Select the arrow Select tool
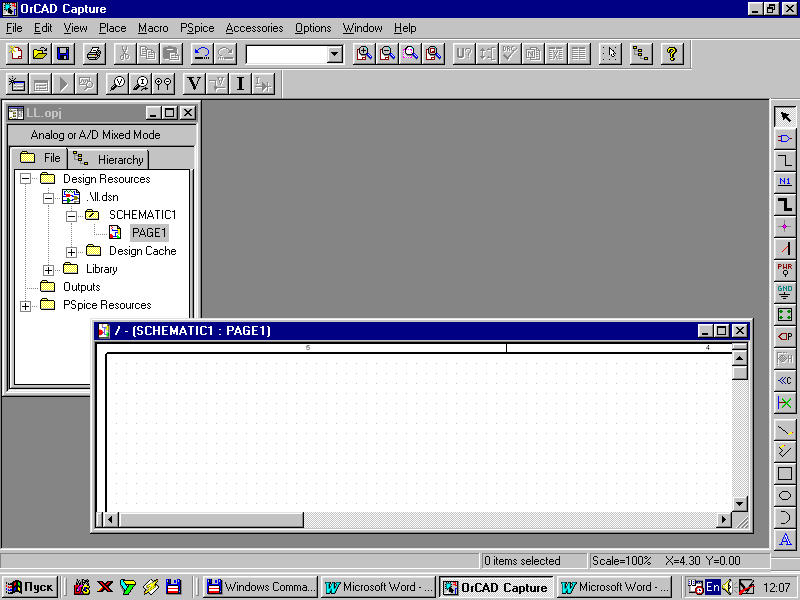Image resolution: width=800 pixels, height=600 pixels. 785,117
